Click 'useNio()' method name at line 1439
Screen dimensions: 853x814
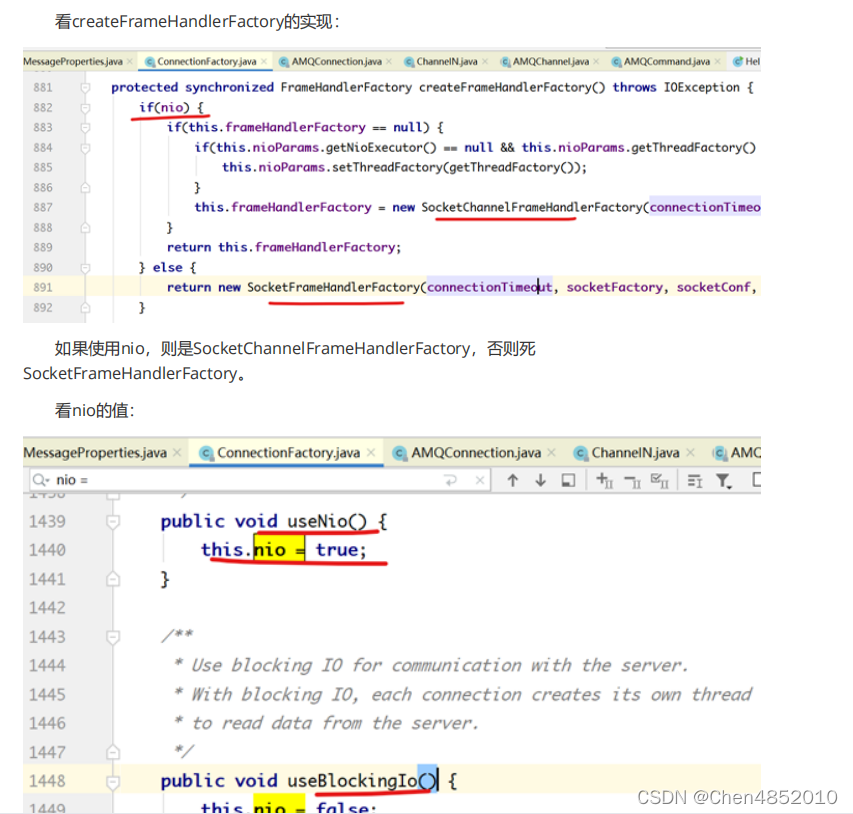pyautogui.click(x=327, y=521)
